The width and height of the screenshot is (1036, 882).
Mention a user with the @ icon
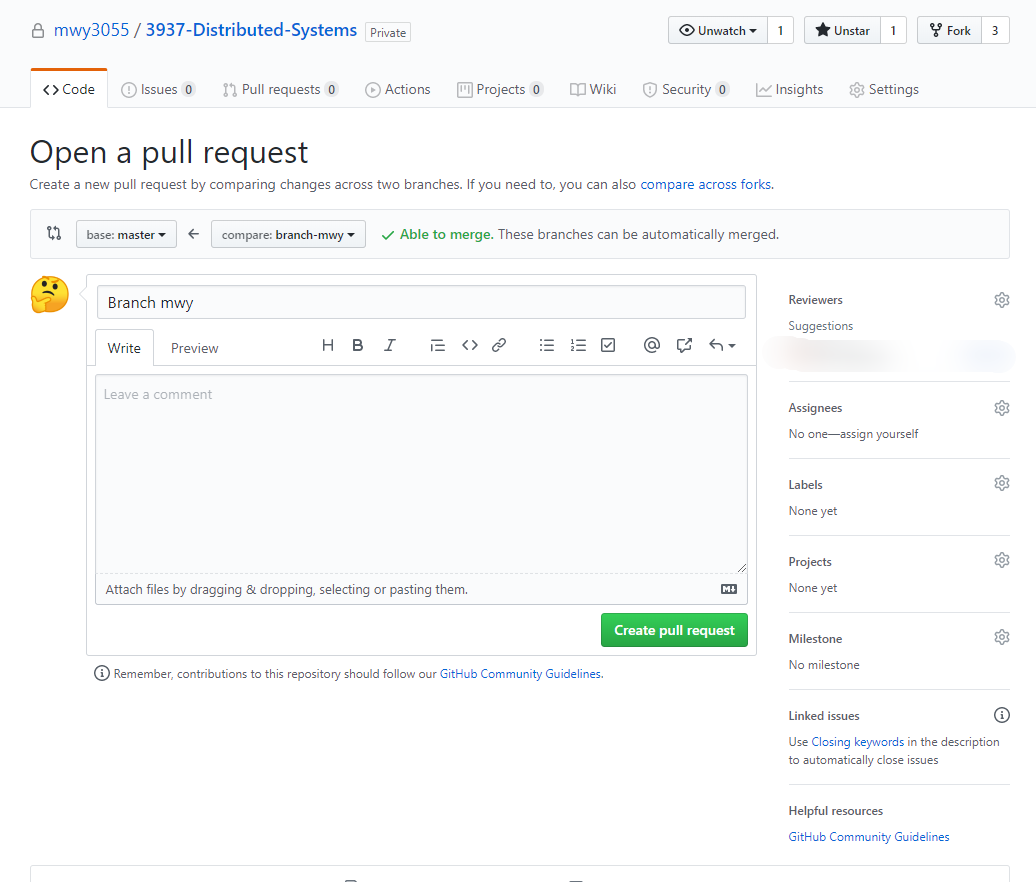tap(651, 345)
